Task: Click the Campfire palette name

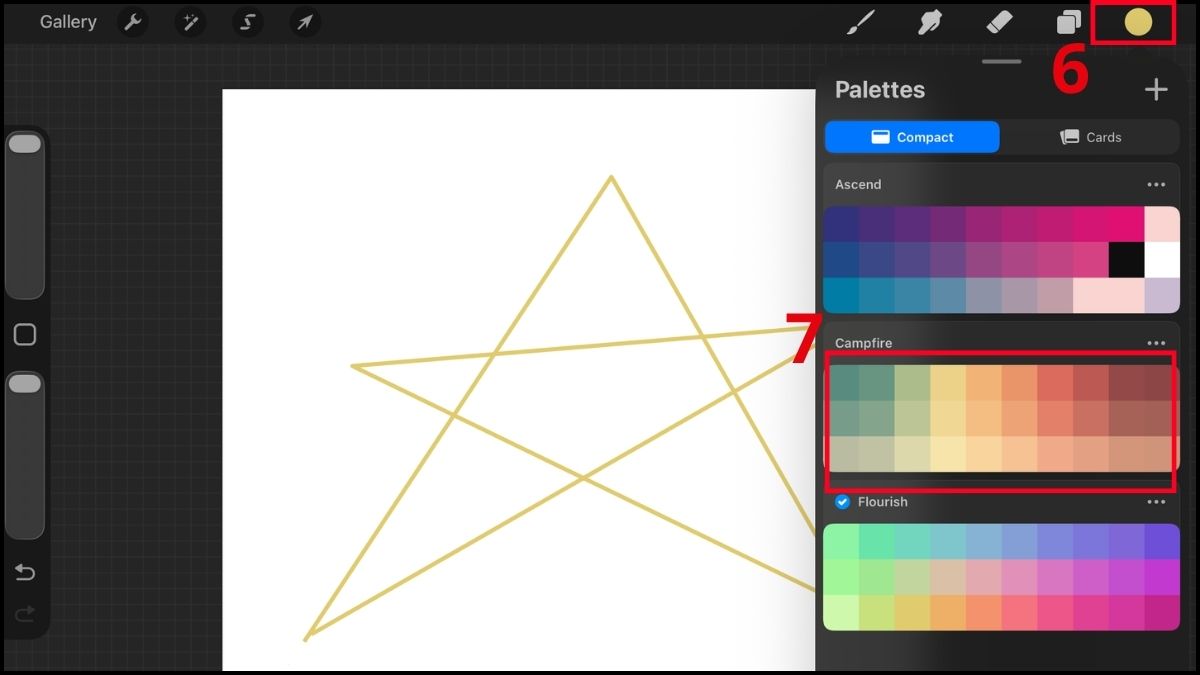Action: (x=863, y=343)
